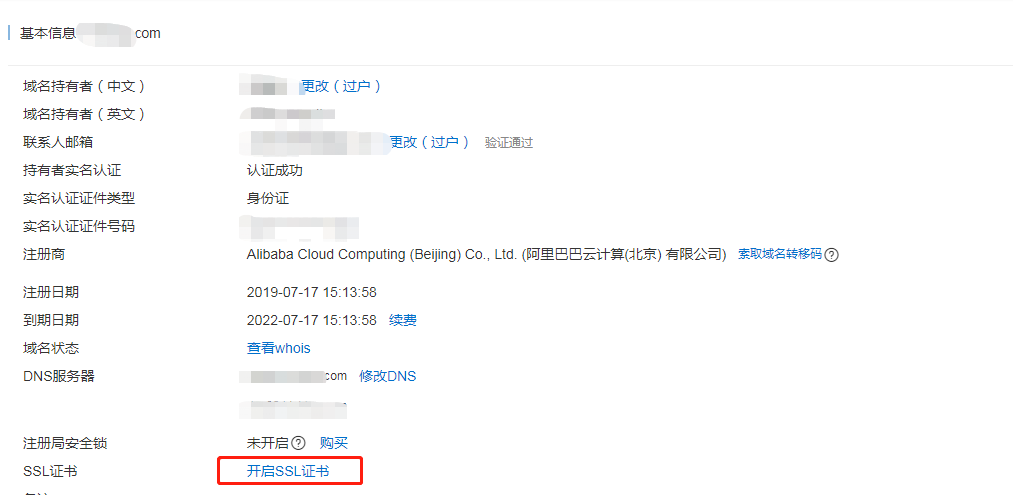Click the 2019-07-17 registration date value
This screenshot has width=1013, height=495.
[x=311, y=292]
